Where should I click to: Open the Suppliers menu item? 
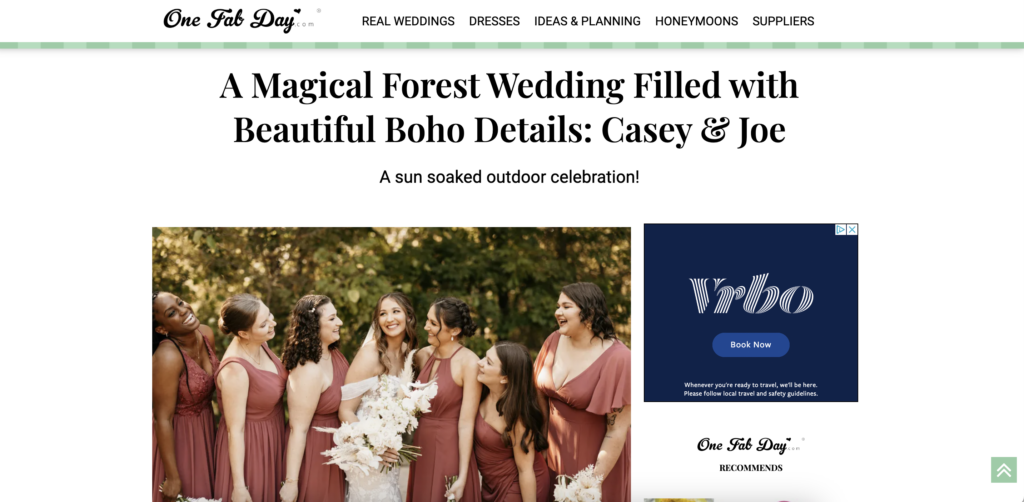(783, 21)
